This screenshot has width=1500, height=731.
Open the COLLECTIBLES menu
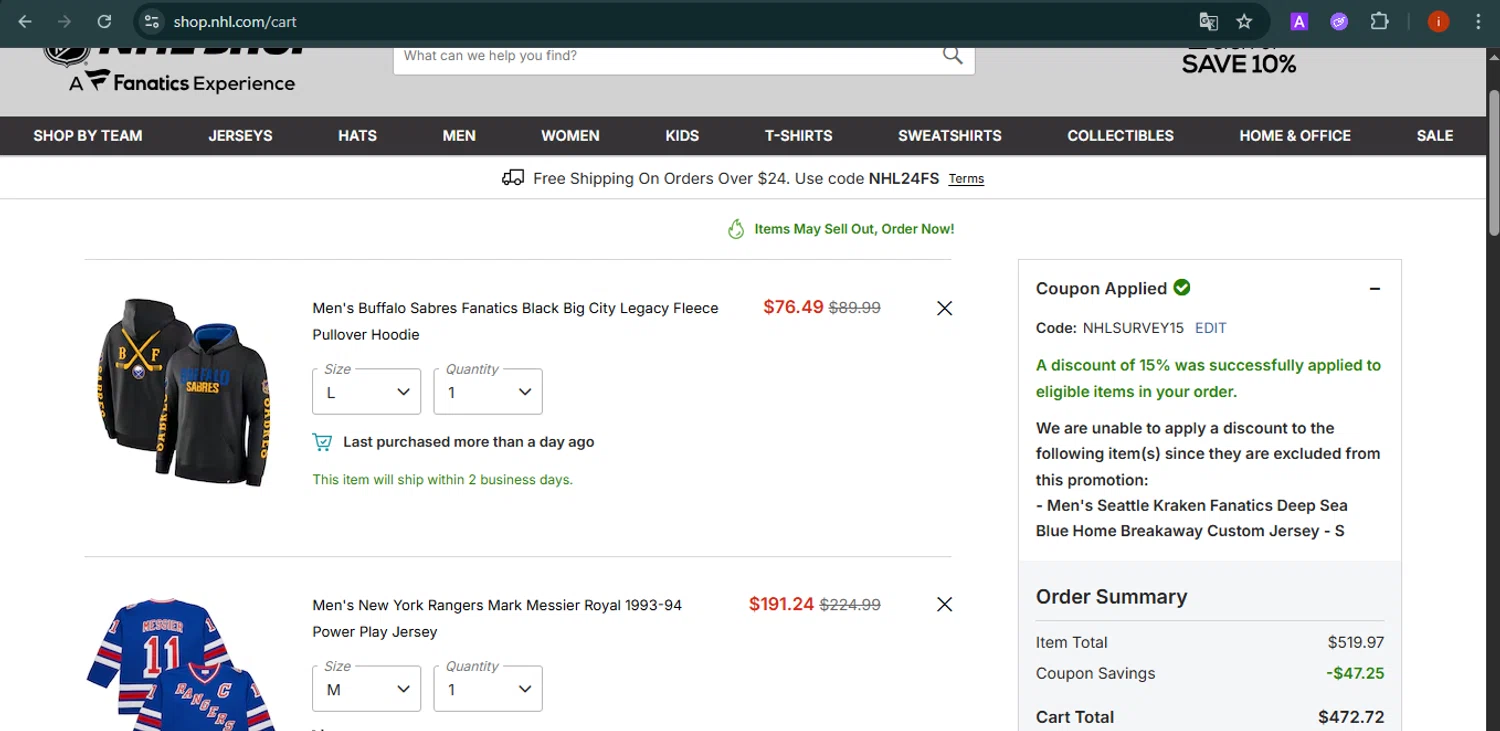tap(1120, 136)
